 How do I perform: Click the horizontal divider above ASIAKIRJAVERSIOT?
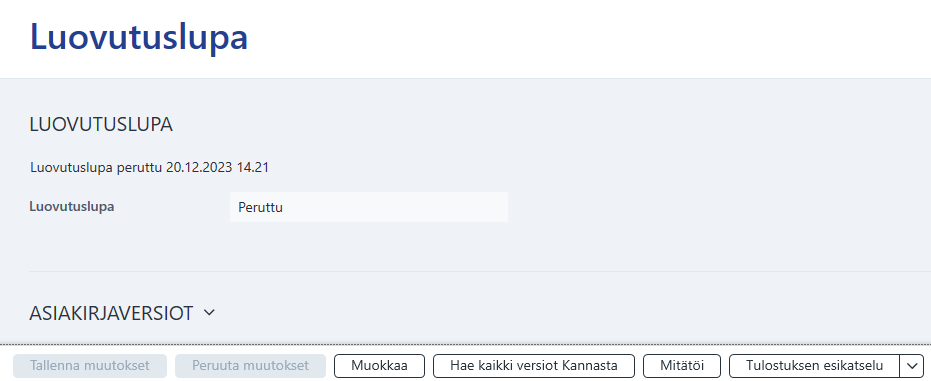coord(480,272)
